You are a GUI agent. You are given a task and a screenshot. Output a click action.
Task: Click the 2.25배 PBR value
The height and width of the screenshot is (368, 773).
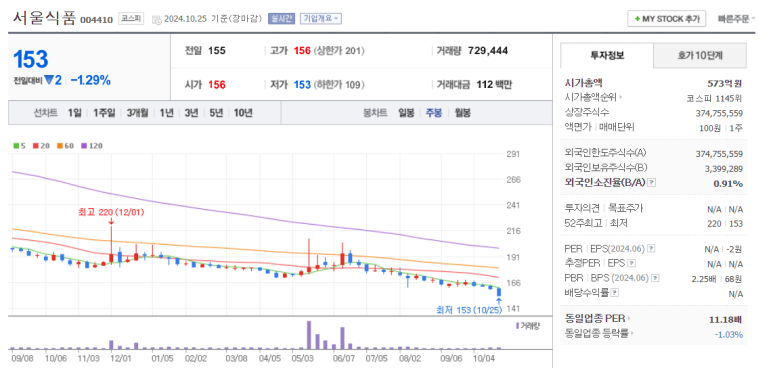(703, 278)
